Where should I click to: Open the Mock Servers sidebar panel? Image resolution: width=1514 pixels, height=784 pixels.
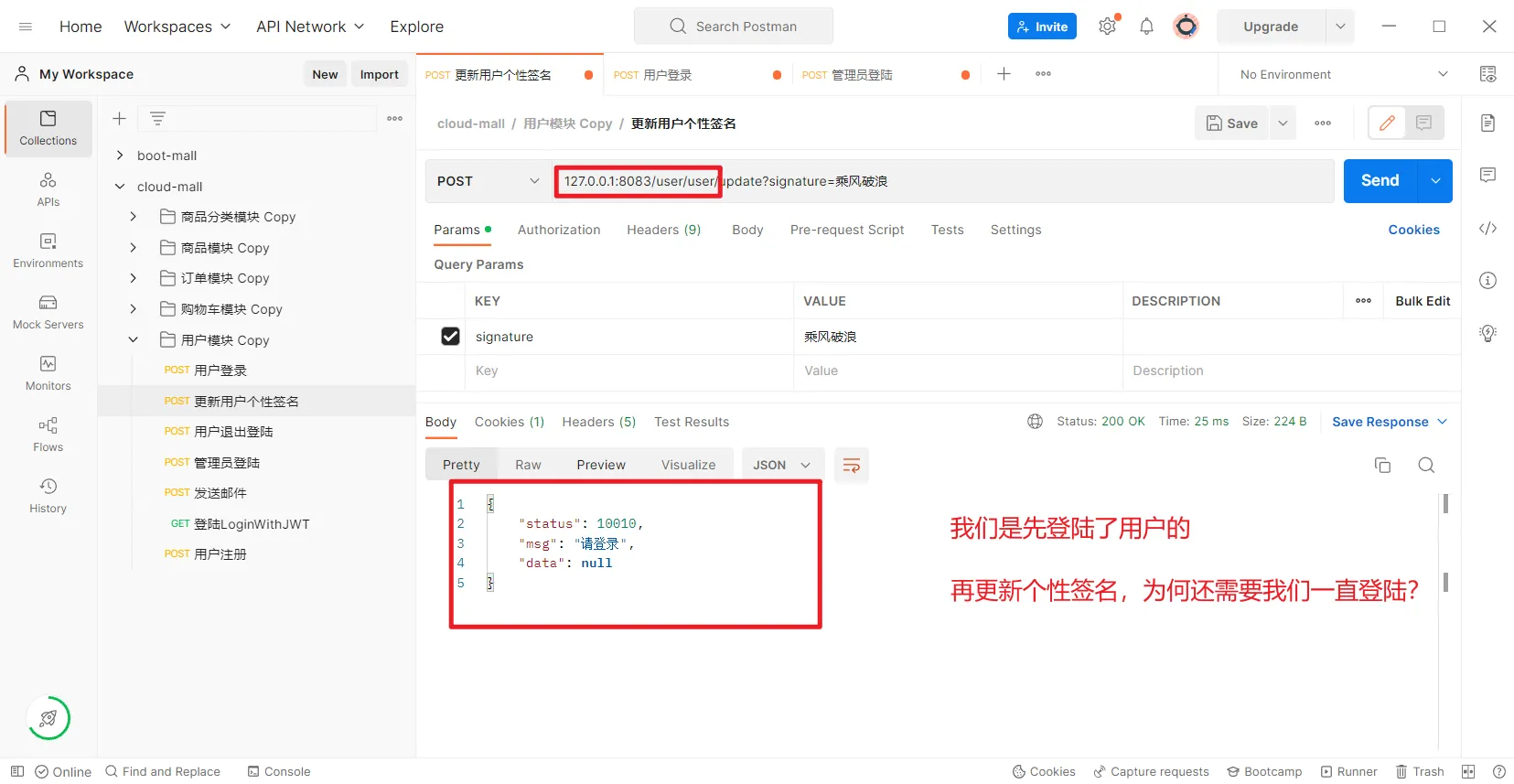pyautogui.click(x=48, y=312)
